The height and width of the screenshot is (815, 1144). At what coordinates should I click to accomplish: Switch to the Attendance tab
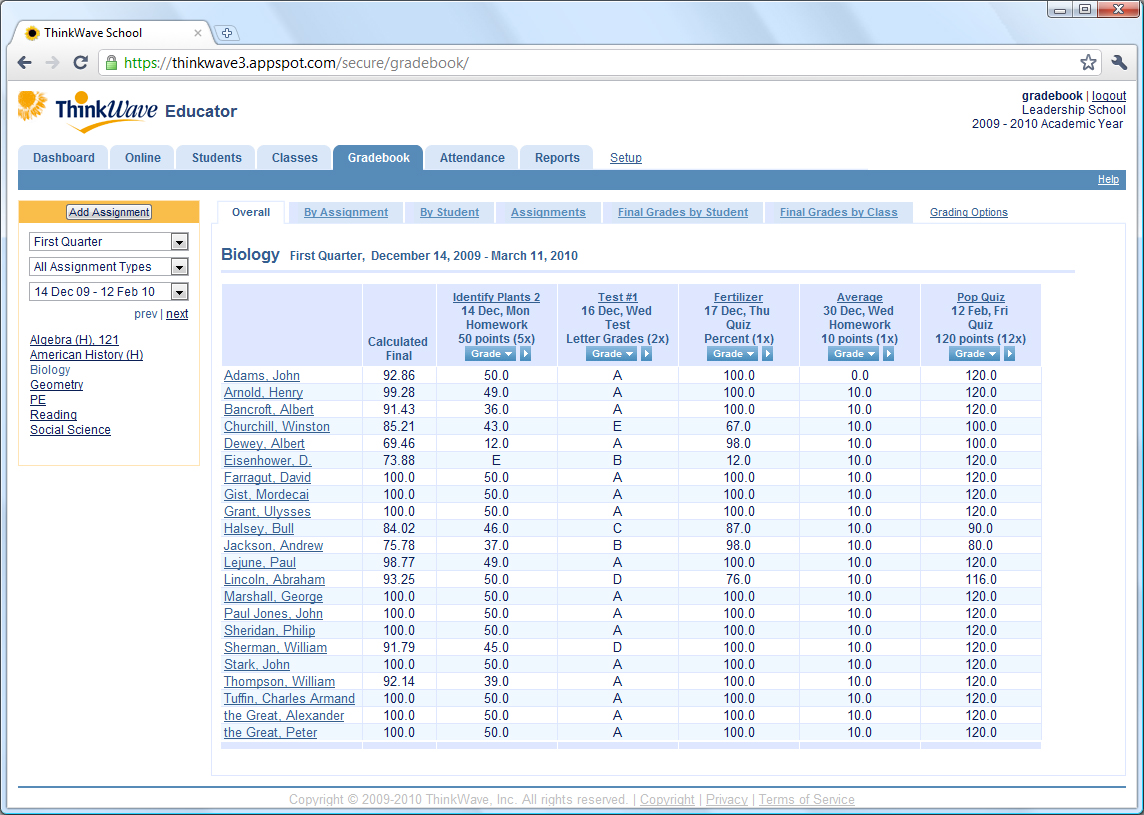click(472, 158)
